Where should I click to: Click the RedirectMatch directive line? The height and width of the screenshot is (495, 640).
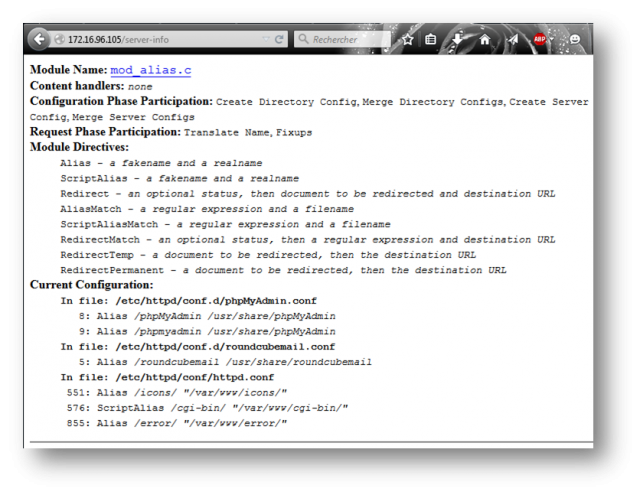click(308, 240)
